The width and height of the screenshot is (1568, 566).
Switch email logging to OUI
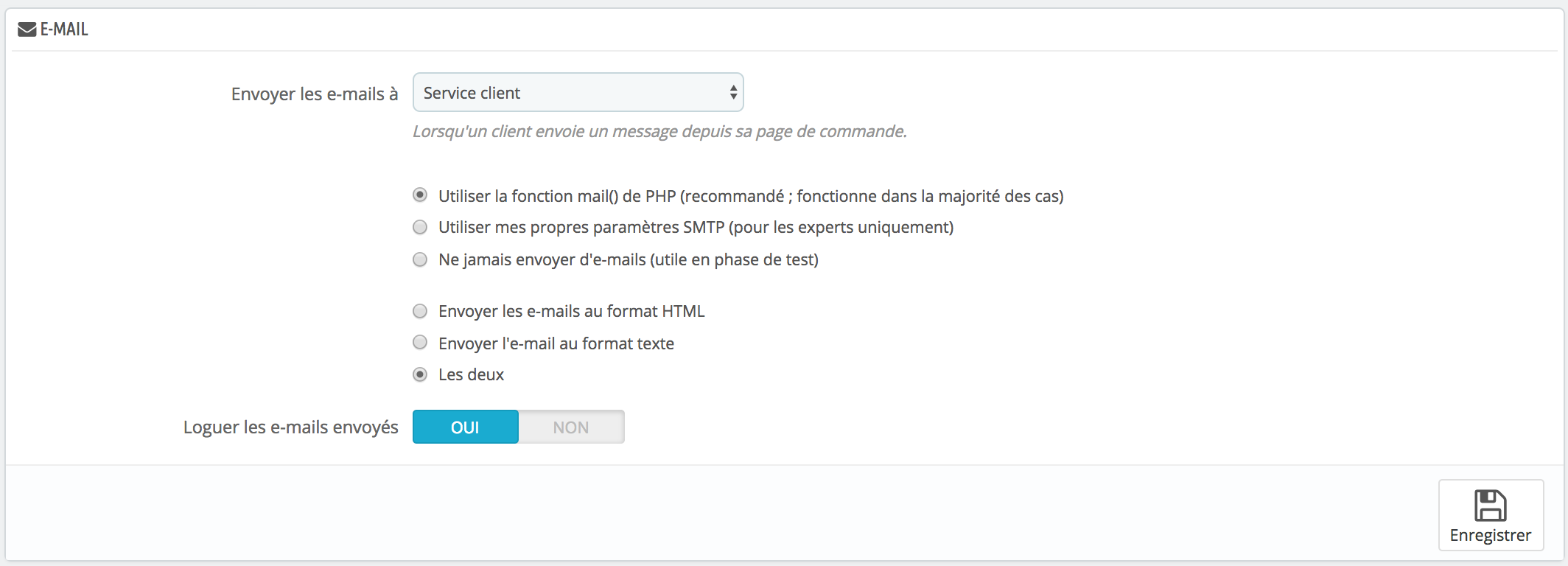(466, 427)
